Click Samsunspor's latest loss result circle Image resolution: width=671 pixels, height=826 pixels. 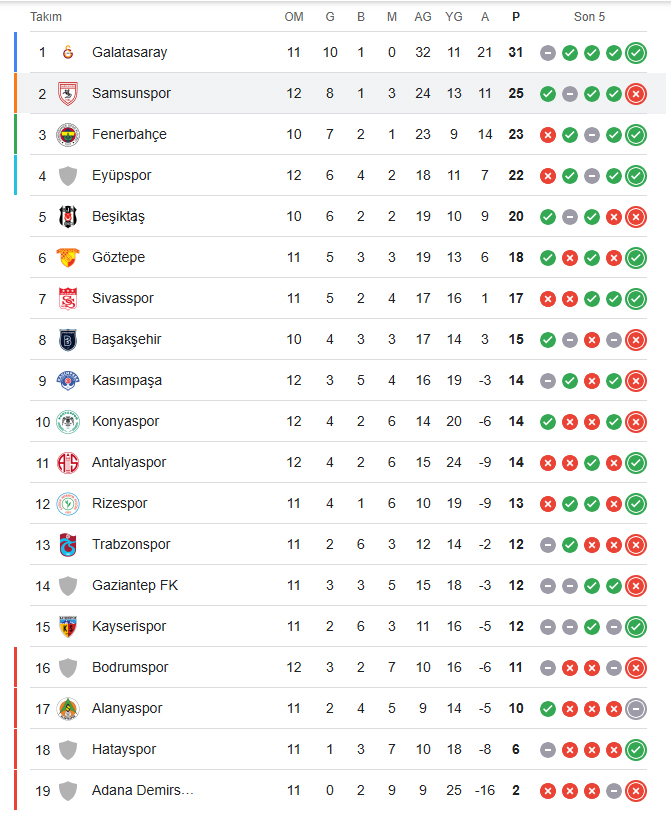point(636,94)
